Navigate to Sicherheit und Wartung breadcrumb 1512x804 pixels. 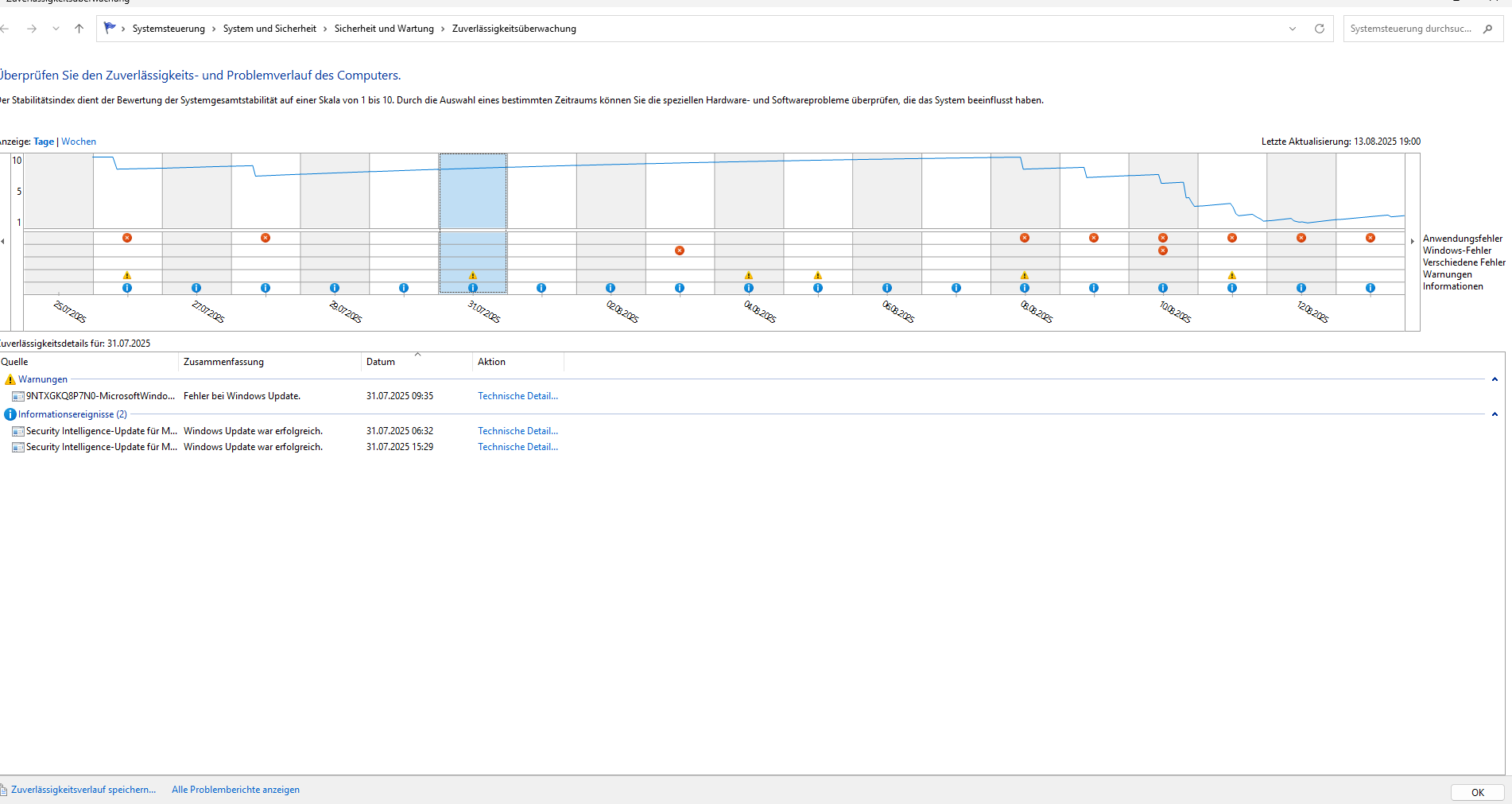[384, 29]
